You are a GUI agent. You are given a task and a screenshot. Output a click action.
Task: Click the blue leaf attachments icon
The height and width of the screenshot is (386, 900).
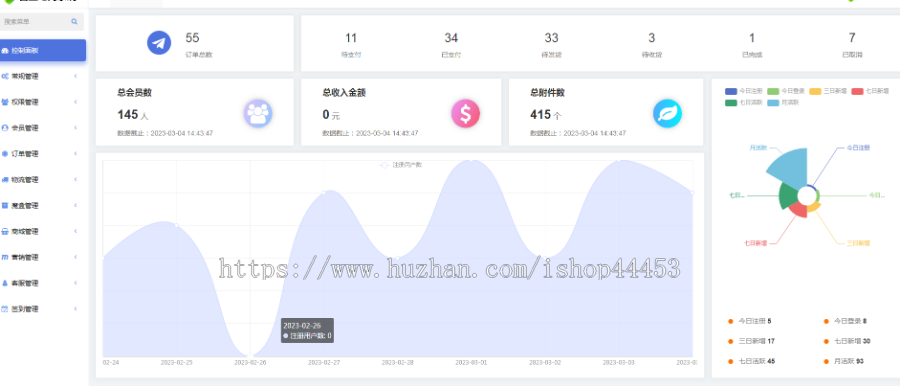point(668,114)
